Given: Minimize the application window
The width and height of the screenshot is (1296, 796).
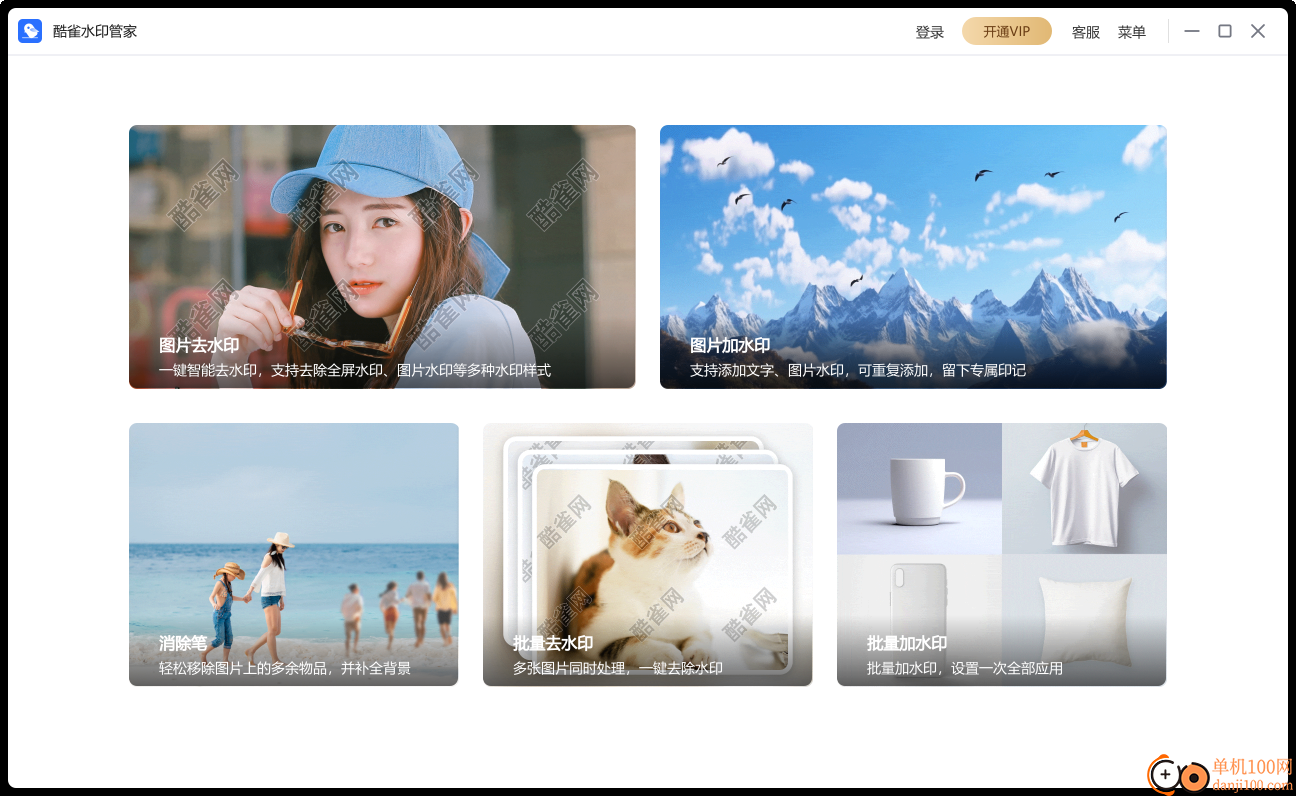Looking at the screenshot, I should pos(1192,31).
